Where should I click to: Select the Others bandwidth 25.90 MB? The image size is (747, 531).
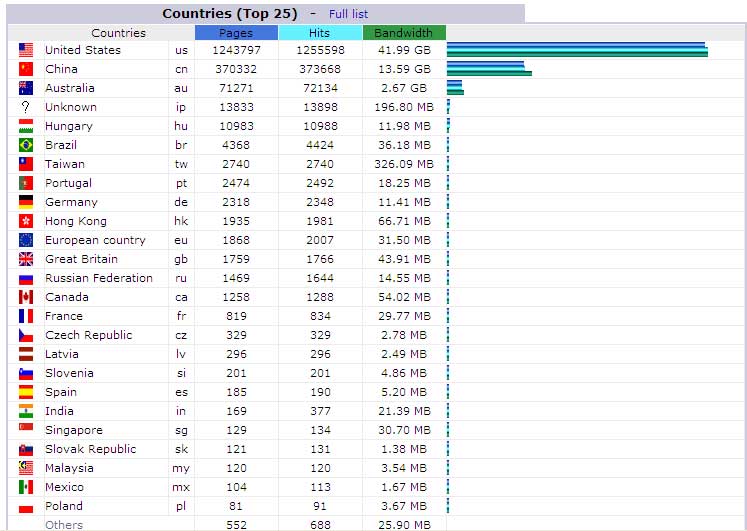coord(404,525)
